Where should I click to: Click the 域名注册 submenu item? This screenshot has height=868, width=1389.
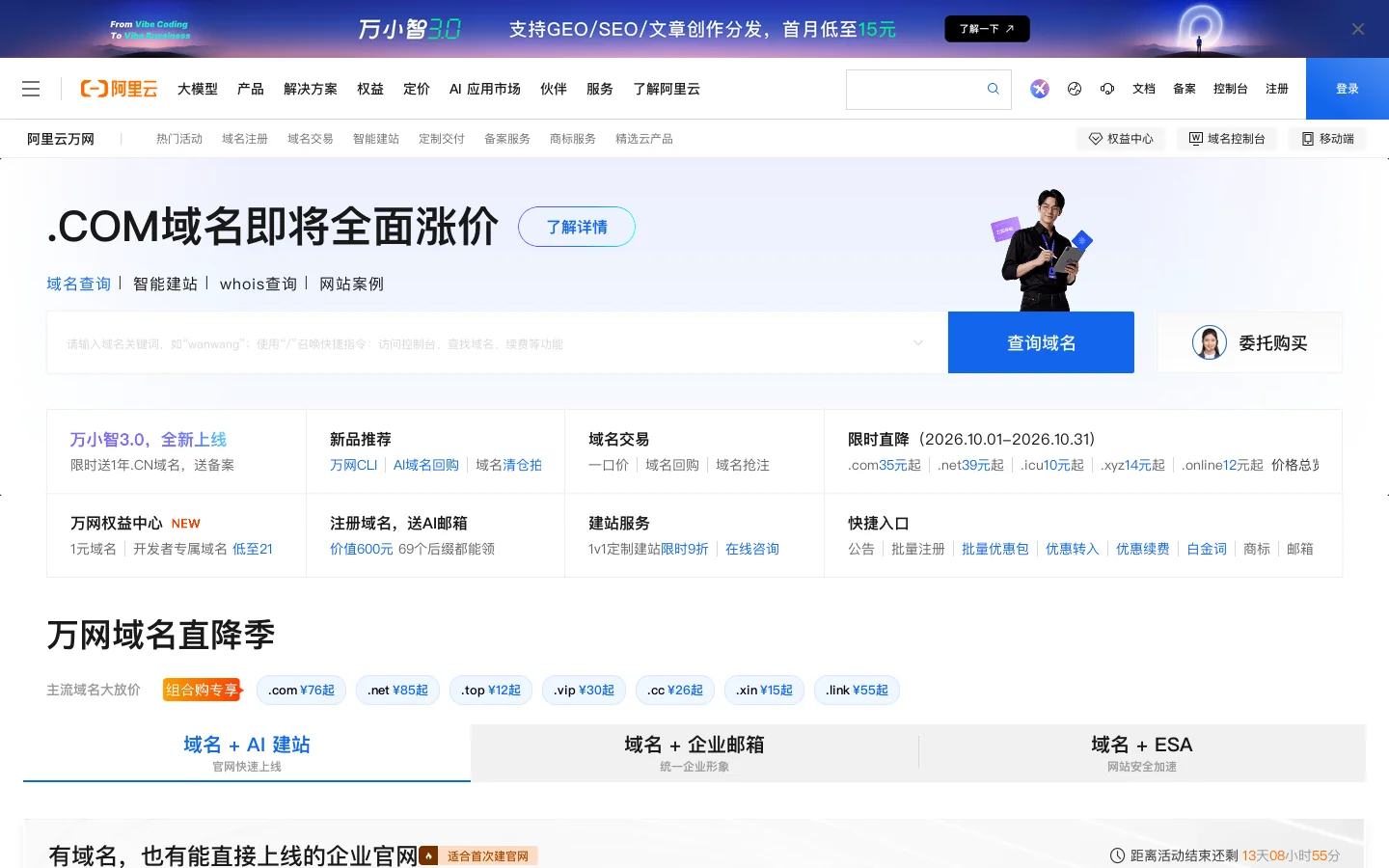(x=245, y=139)
